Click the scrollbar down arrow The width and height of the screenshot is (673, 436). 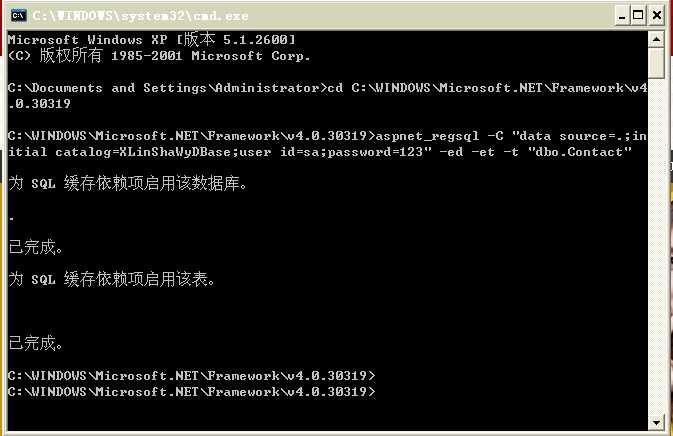656,422
